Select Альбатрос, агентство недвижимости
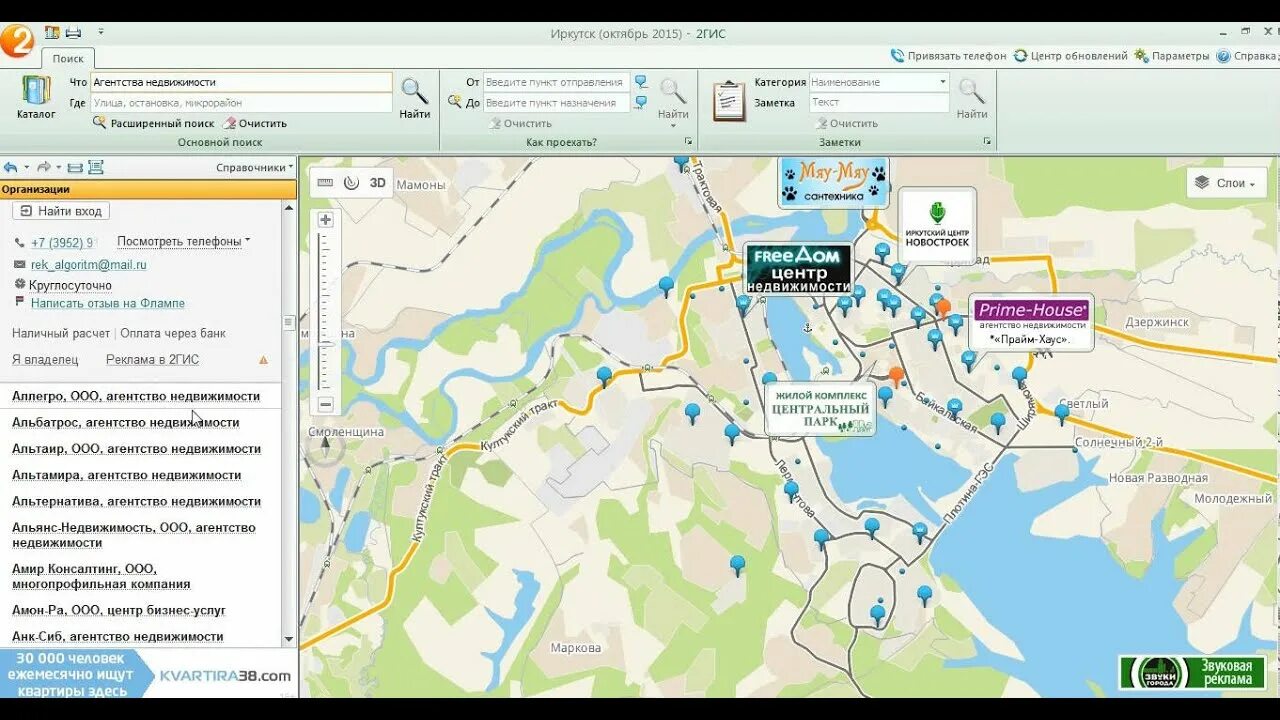The width and height of the screenshot is (1280, 720). (x=126, y=422)
